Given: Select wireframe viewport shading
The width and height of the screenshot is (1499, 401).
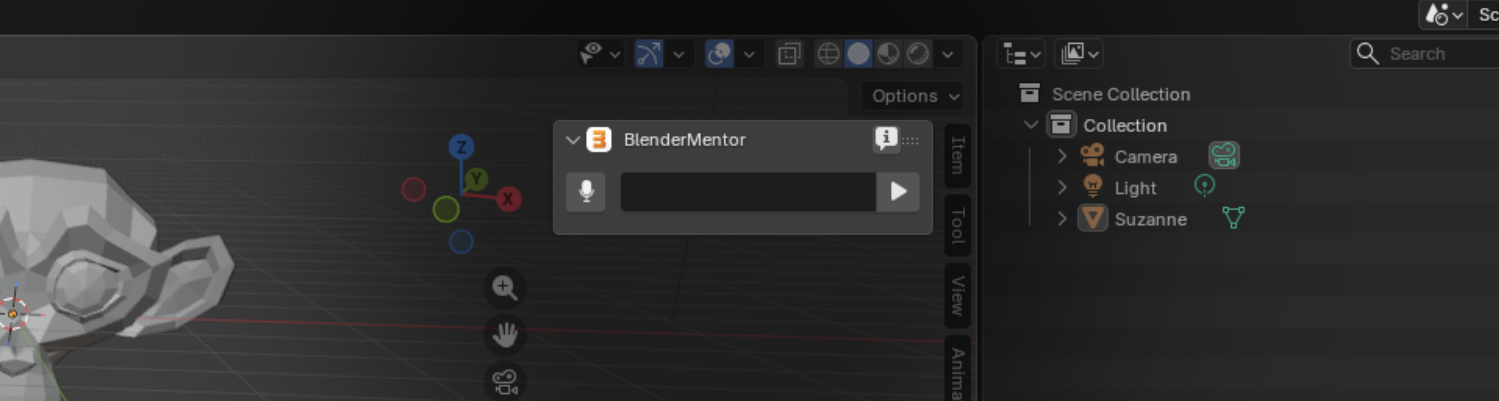Looking at the screenshot, I should click(x=828, y=53).
